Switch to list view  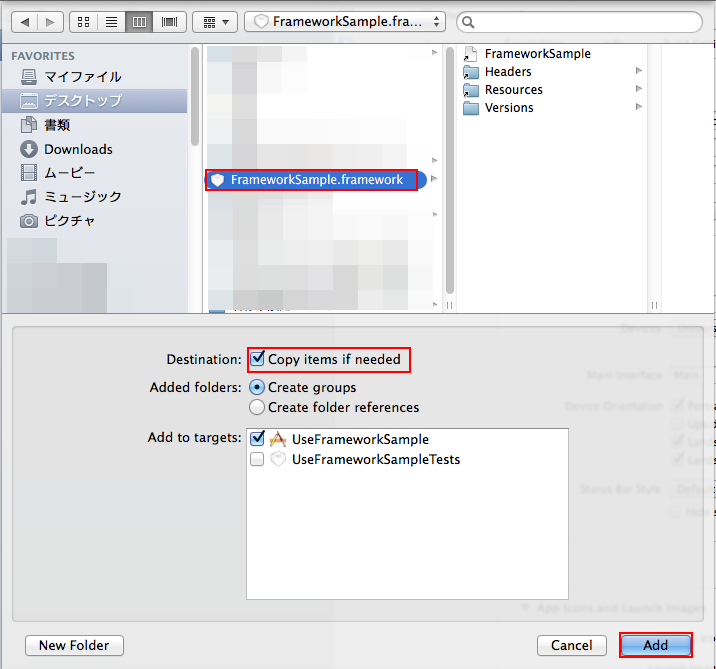111,22
